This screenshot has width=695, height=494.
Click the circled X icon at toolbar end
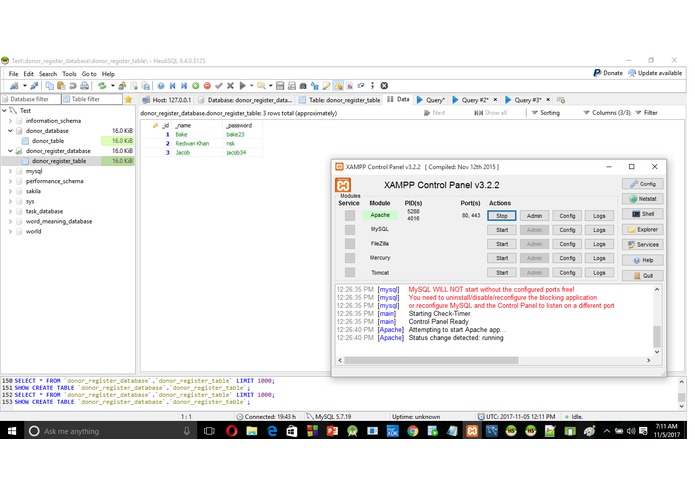pos(385,86)
